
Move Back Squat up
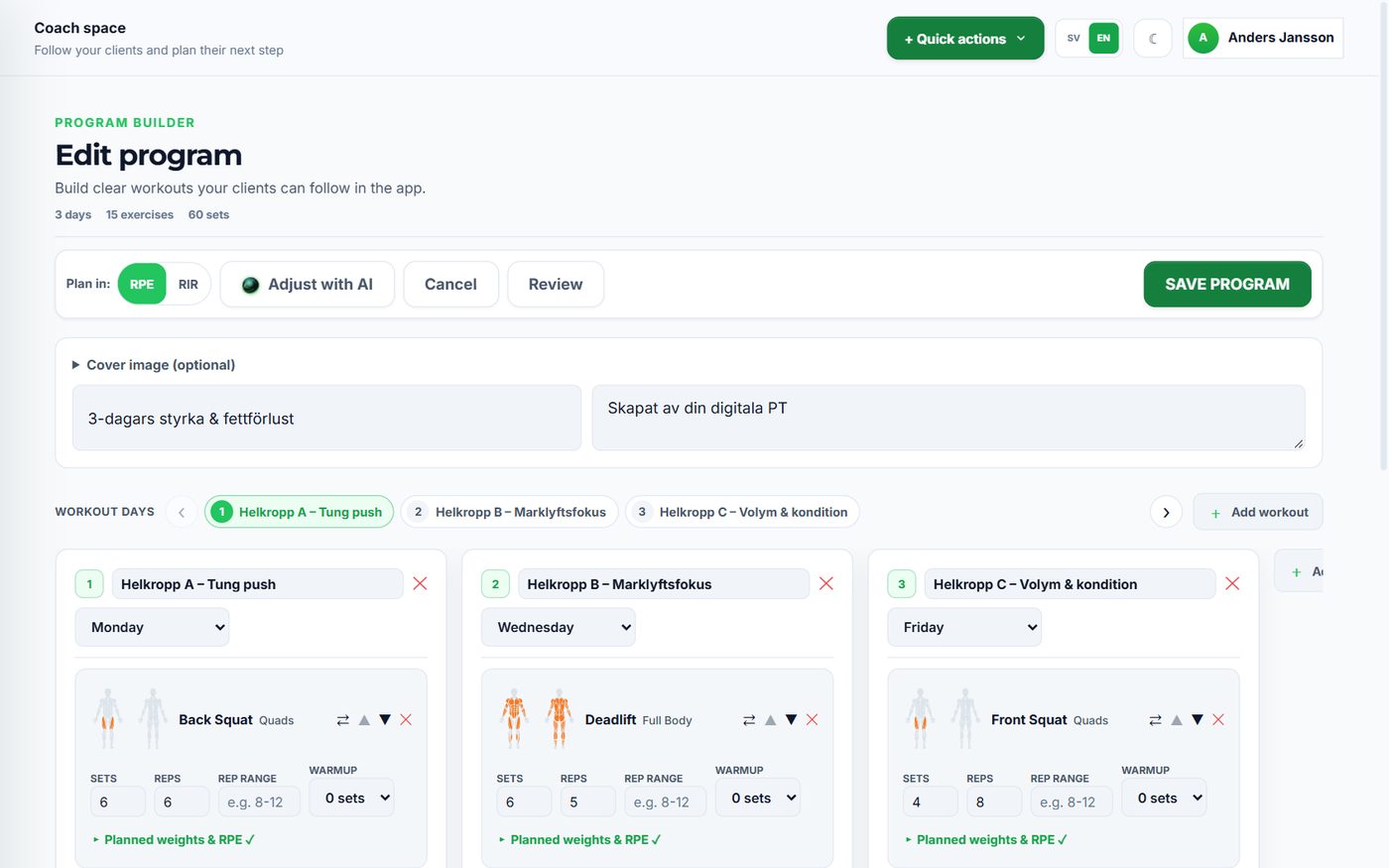(x=364, y=720)
